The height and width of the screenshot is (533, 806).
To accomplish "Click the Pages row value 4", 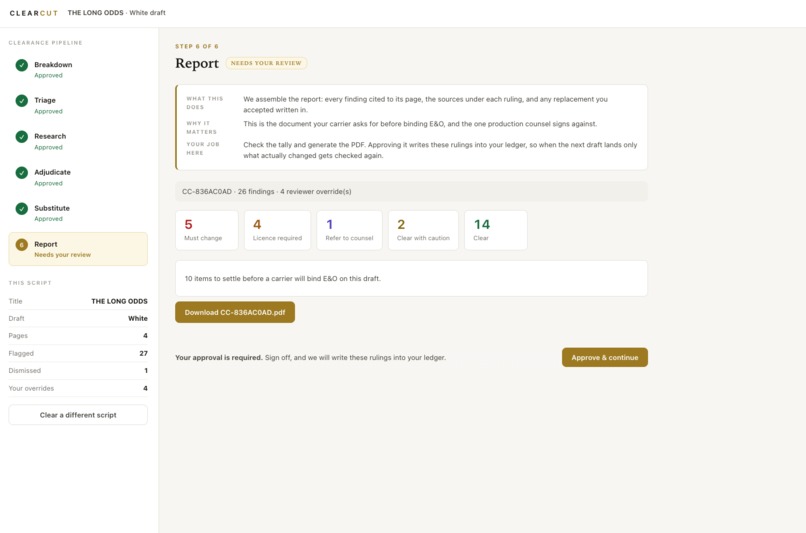I will coord(145,336).
